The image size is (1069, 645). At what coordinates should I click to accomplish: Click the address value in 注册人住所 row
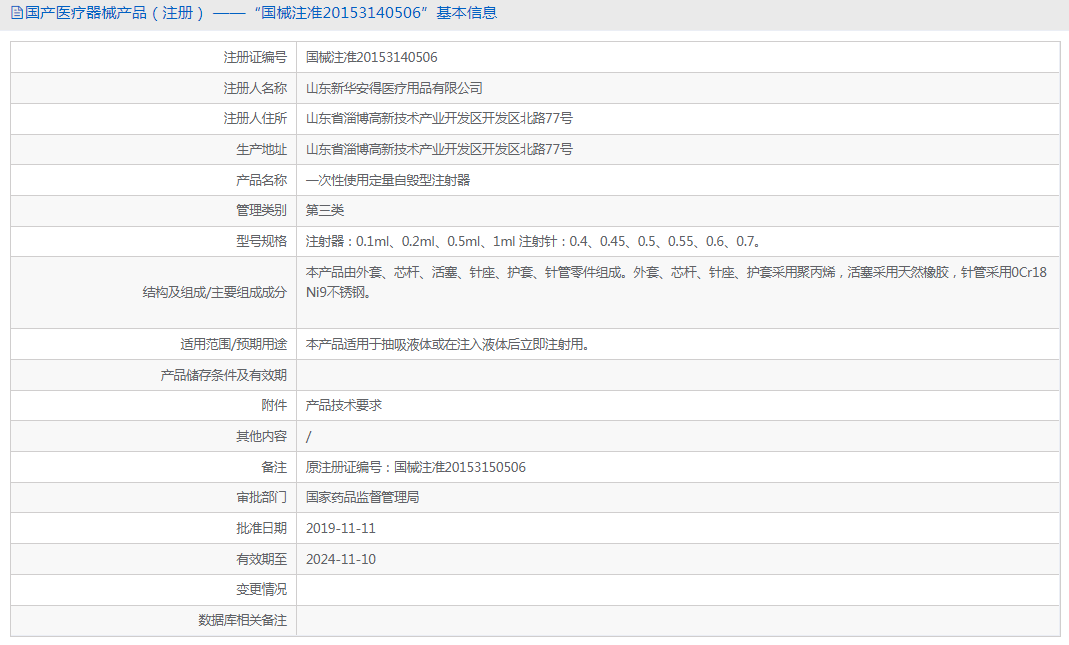(x=439, y=119)
